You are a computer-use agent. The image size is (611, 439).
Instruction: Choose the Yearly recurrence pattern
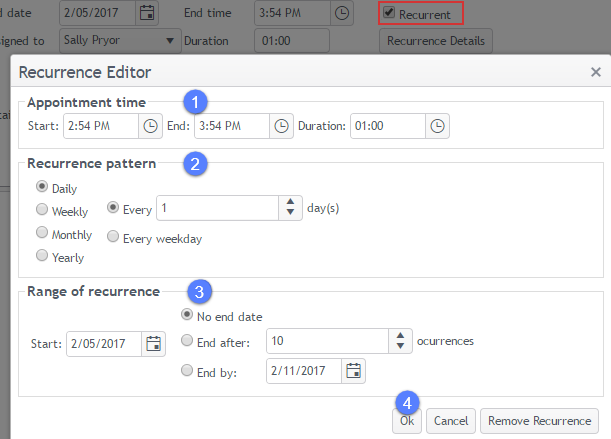[42, 256]
